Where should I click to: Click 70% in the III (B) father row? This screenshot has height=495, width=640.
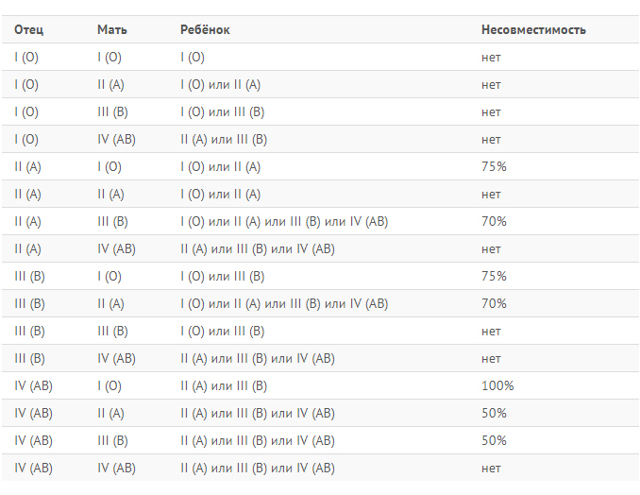[x=494, y=304]
